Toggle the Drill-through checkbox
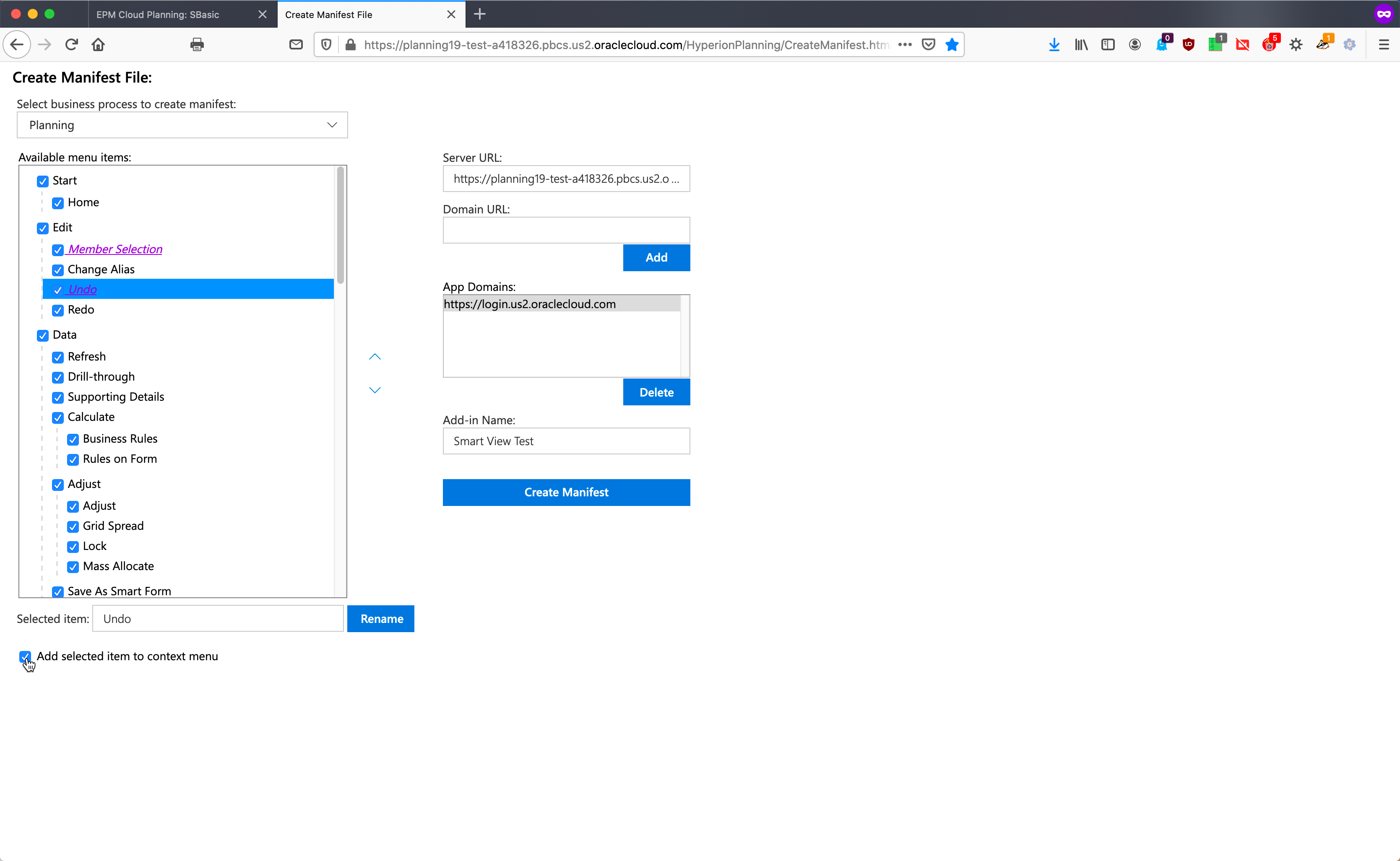Screen dimensions: 1400x861 pyautogui.click(x=57, y=378)
